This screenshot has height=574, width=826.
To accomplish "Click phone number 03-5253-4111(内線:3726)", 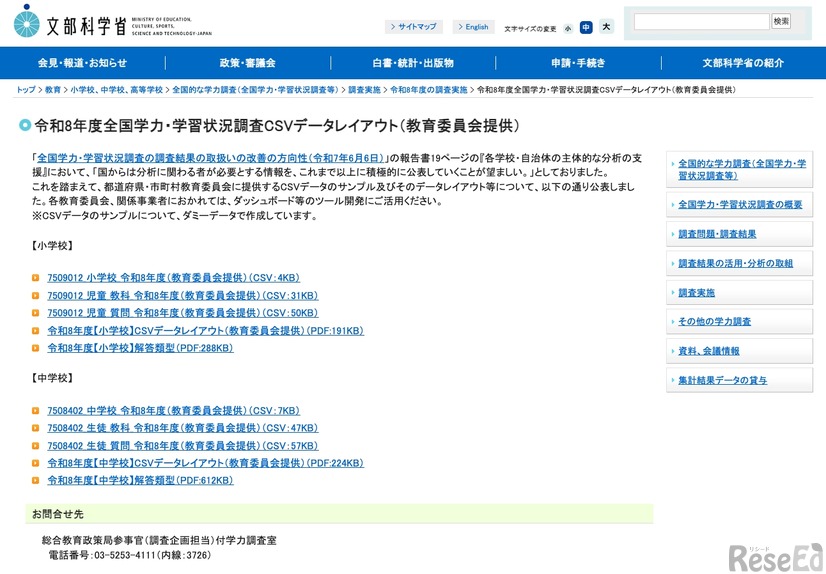I will coord(152,555).
